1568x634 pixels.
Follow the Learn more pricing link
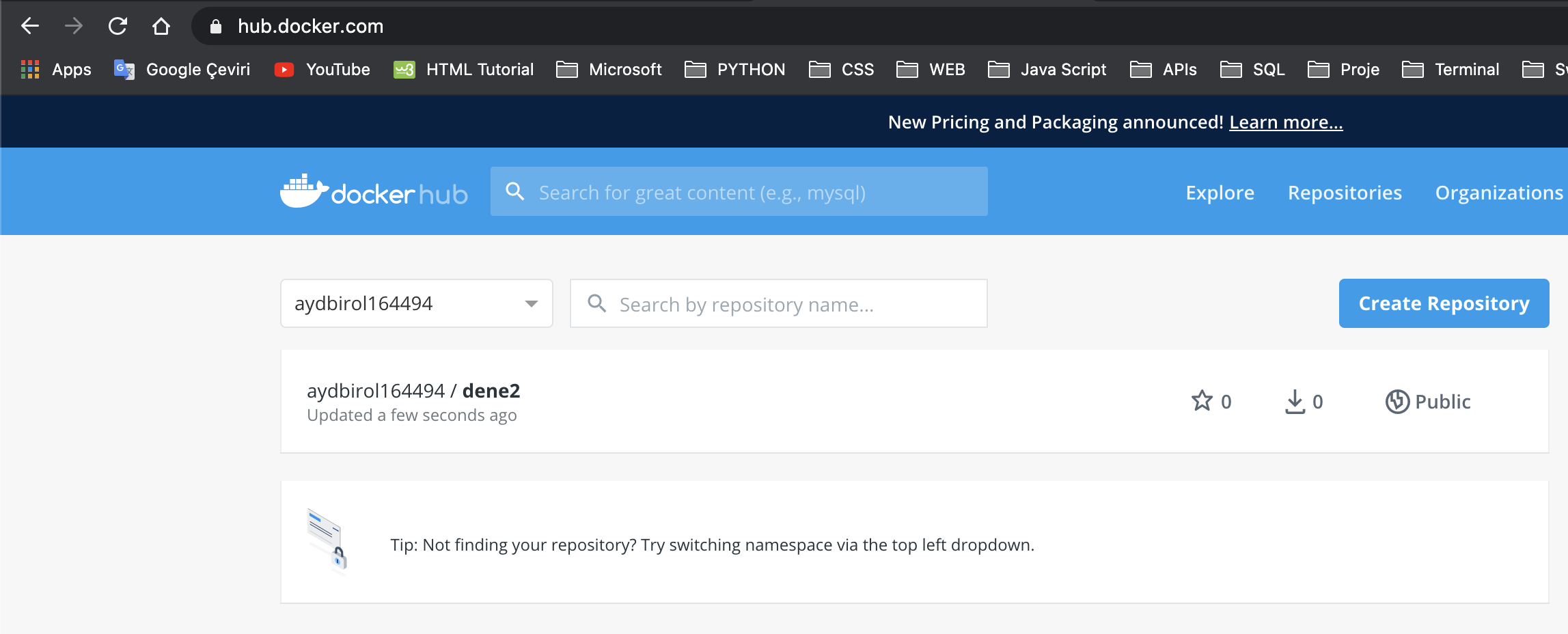(x=1286, y=122)
